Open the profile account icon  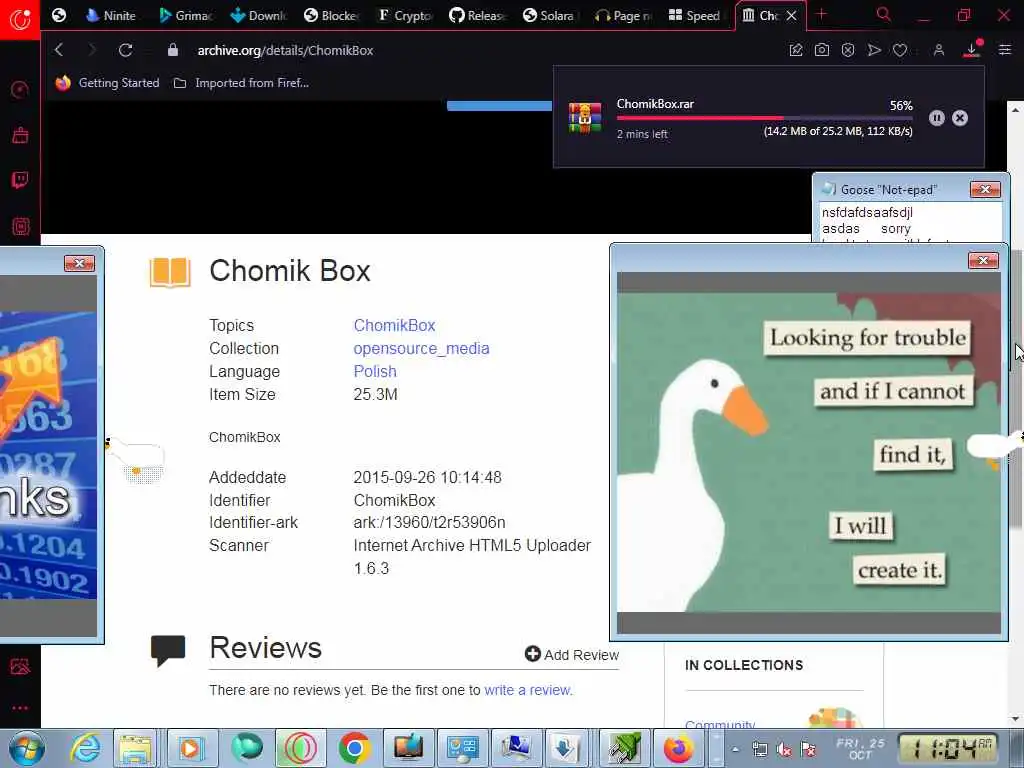coord(938,50)
